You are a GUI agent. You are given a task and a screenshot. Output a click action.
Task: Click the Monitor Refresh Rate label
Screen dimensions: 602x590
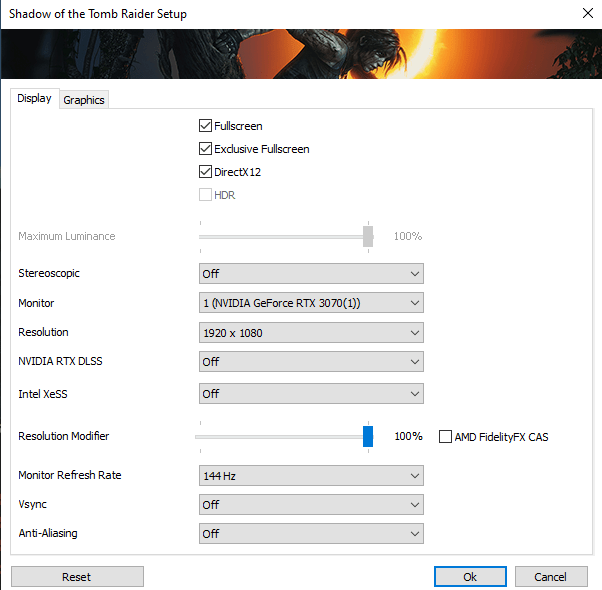pyautogui.click(x=70, y=475)
